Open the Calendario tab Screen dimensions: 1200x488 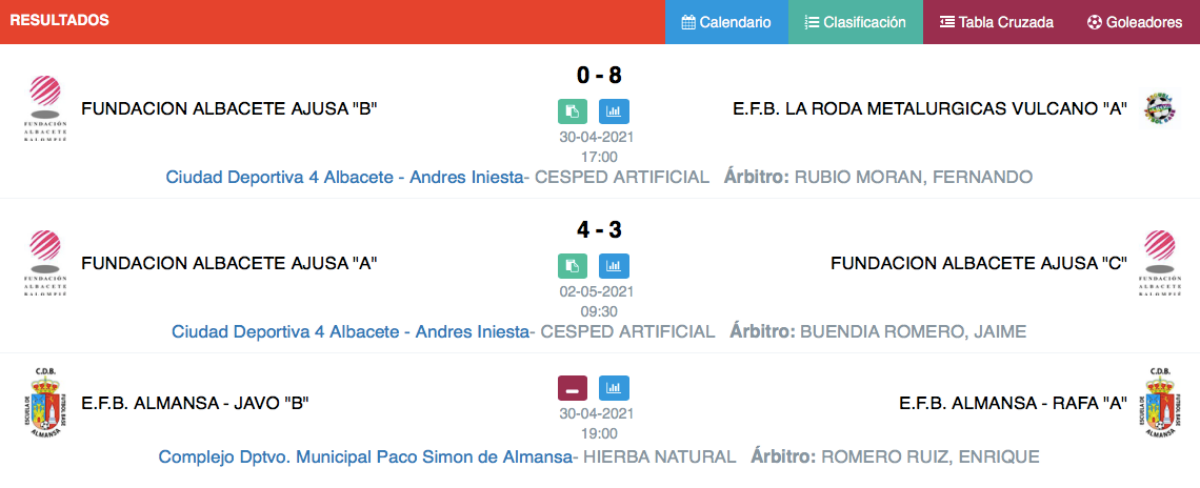[x=726, y=22]
